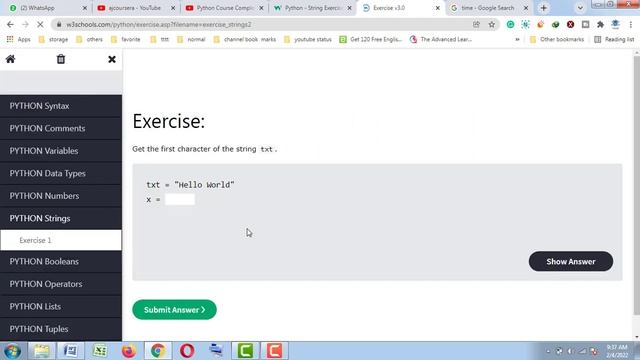Bookmark this page with the star
The image size is (640, 360).
point(491,24)
